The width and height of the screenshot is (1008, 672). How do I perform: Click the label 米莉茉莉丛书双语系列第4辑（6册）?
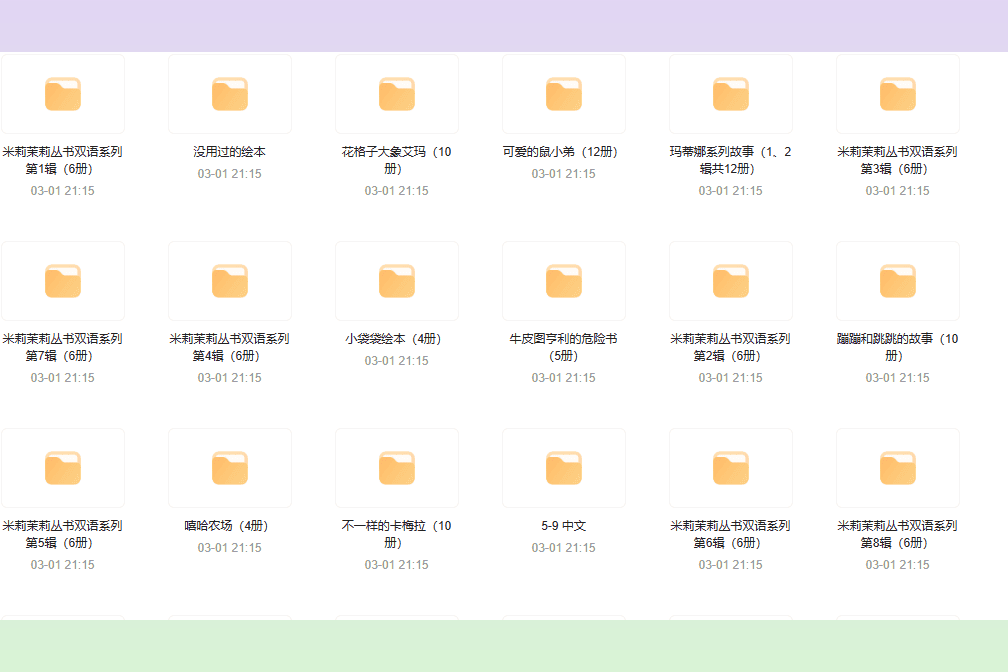tap(230, 347)
